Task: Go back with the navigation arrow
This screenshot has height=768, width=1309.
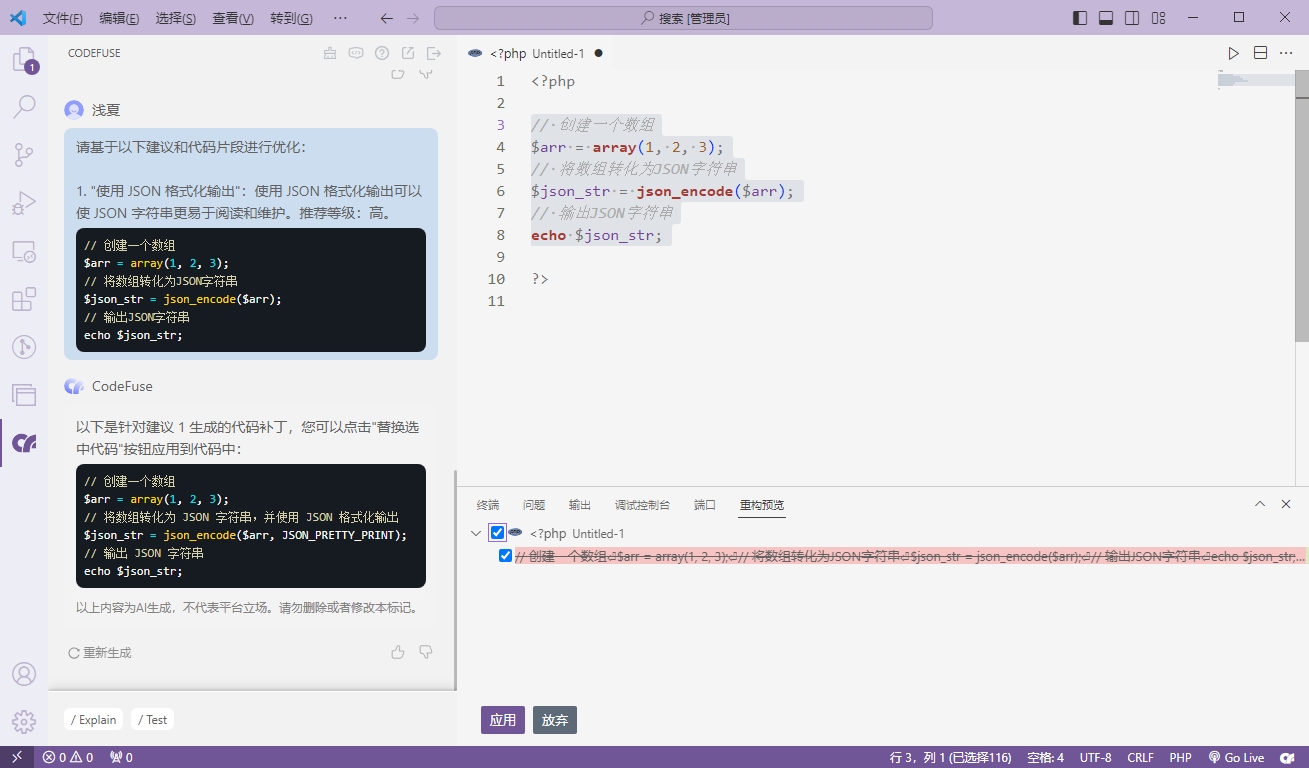Action: [387, 18]
